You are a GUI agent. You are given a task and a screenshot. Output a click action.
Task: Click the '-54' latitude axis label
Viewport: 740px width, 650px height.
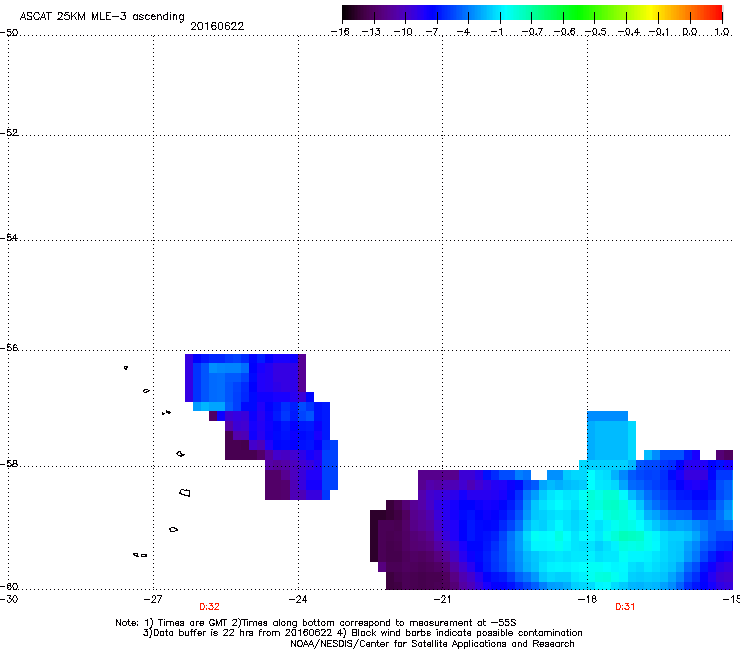point(9,237)
